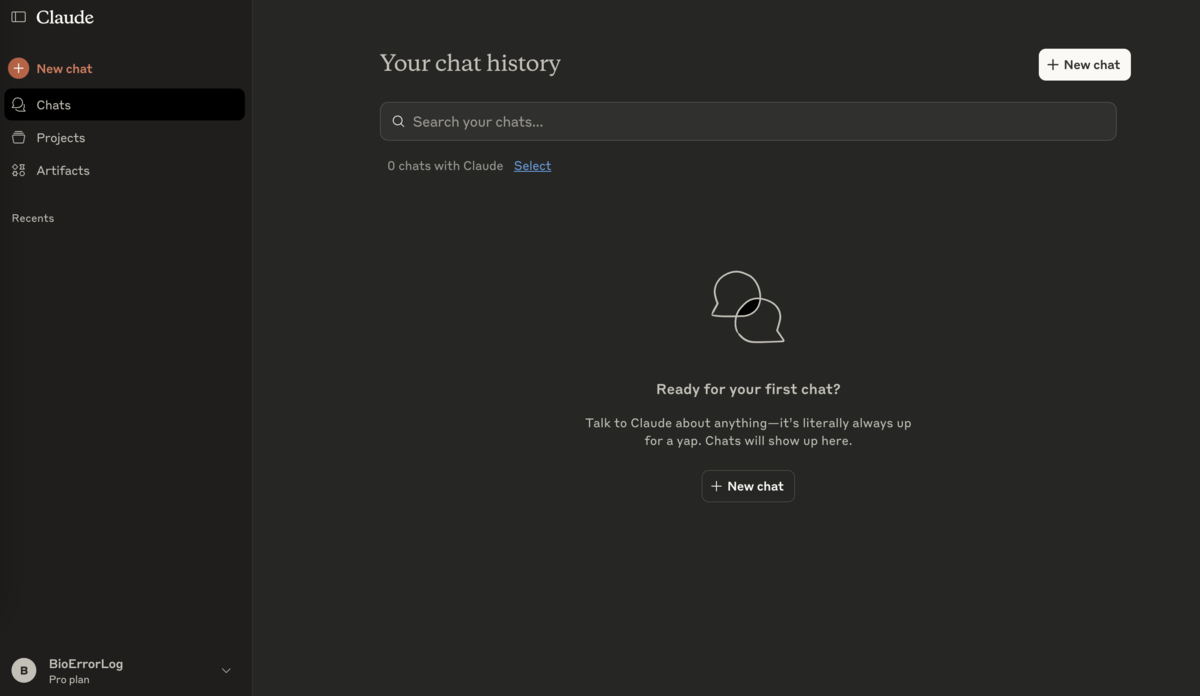Open Projects via its sidebar icon
The width and height of the screenshot is (1200, 696).
click(x=17, y=137)
